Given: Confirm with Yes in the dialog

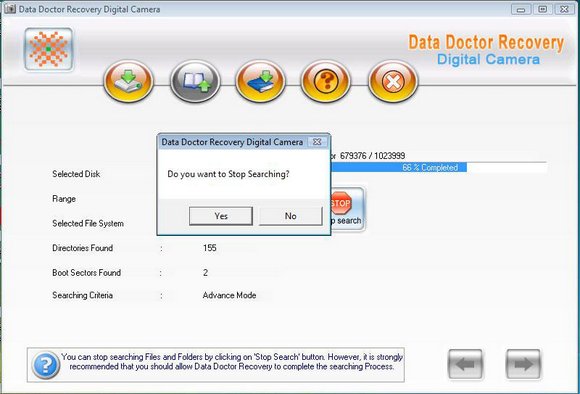Looking at the screenshot, I should (221, 216).
